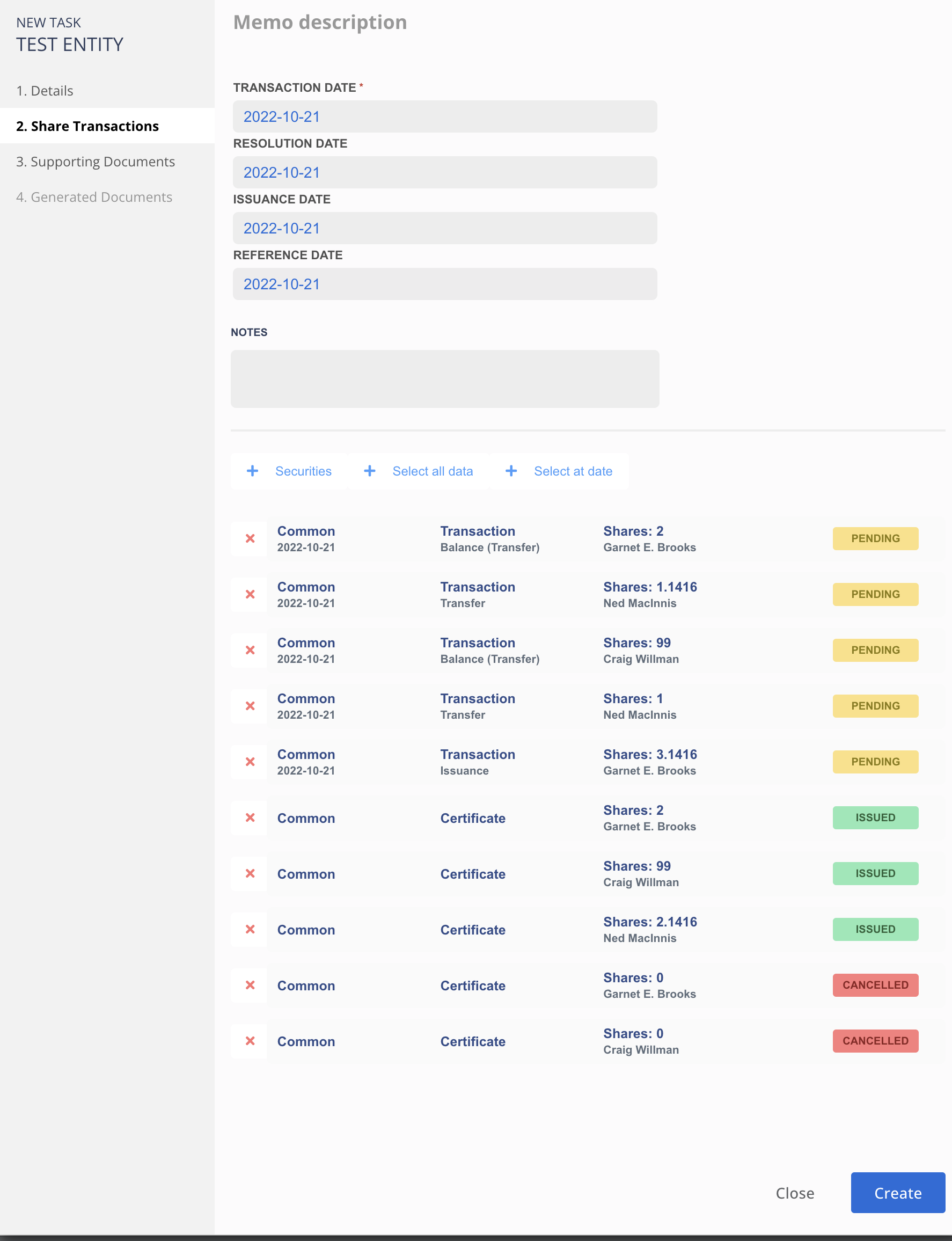The width and height of the screenshot is (952, 1241).
Task: Remove Craig Willman cancelled certificate row
Action: (250, 1041)
